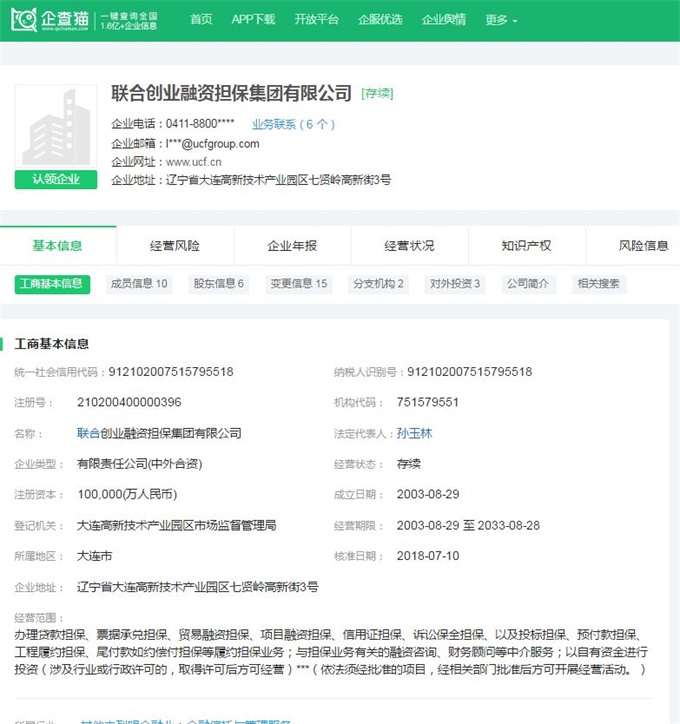Jump to 分支机构 2 section
This screenshot has height=724, width=680.
pyautogui.click(x=378, y=284)
